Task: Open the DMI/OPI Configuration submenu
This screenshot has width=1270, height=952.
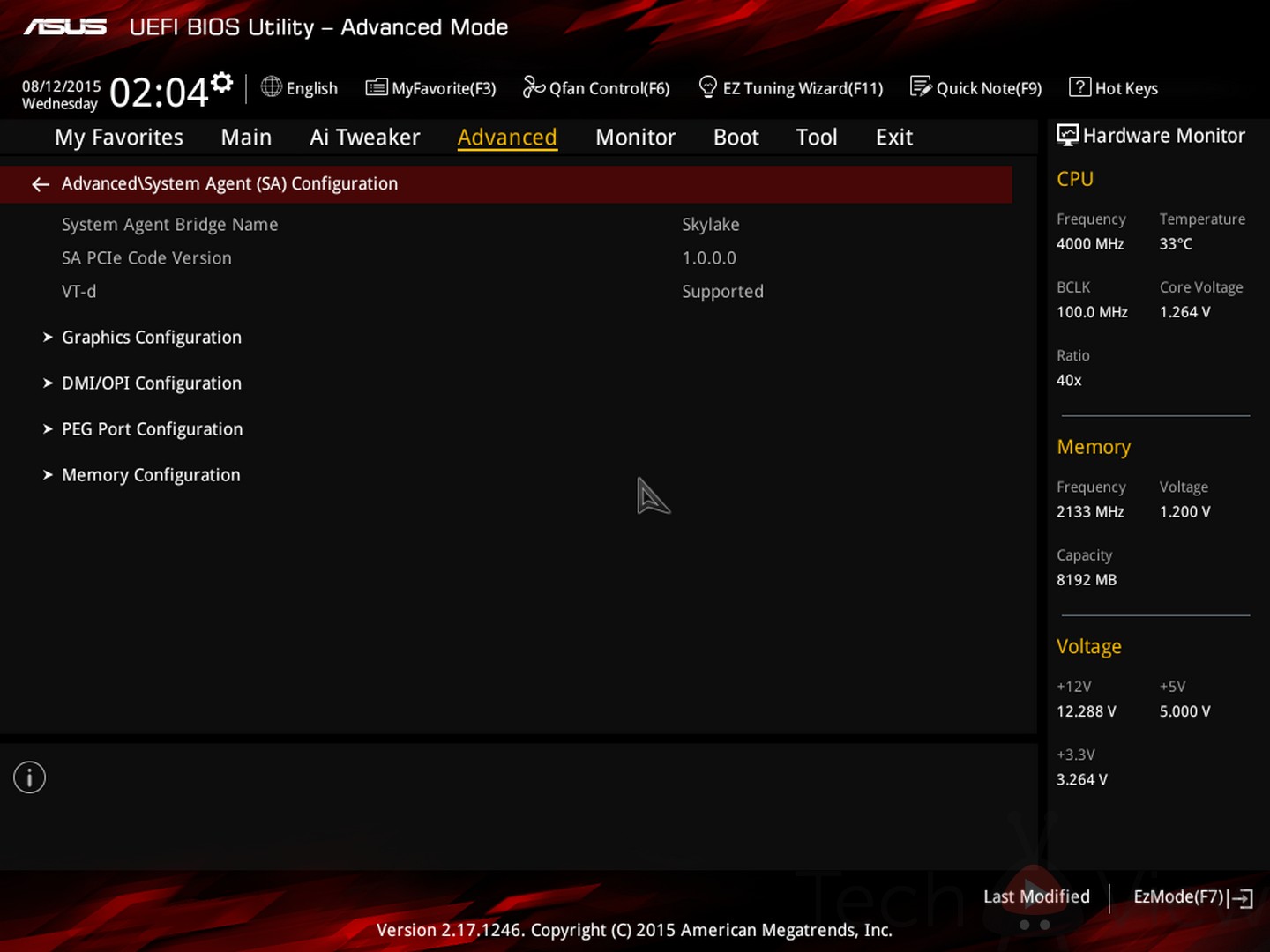Action: (x=152, y=383)
